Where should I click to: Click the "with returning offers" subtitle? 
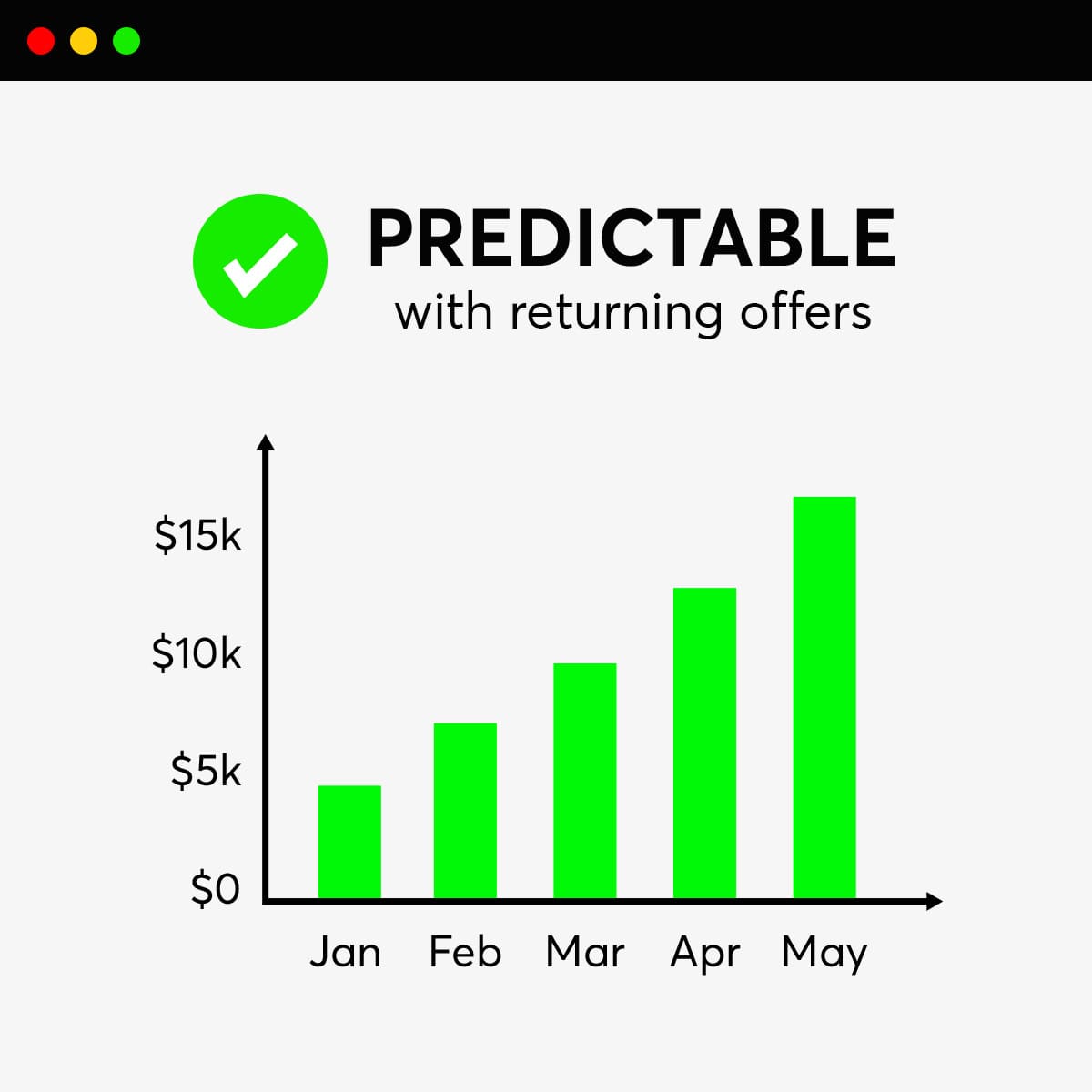coord(632,312)
